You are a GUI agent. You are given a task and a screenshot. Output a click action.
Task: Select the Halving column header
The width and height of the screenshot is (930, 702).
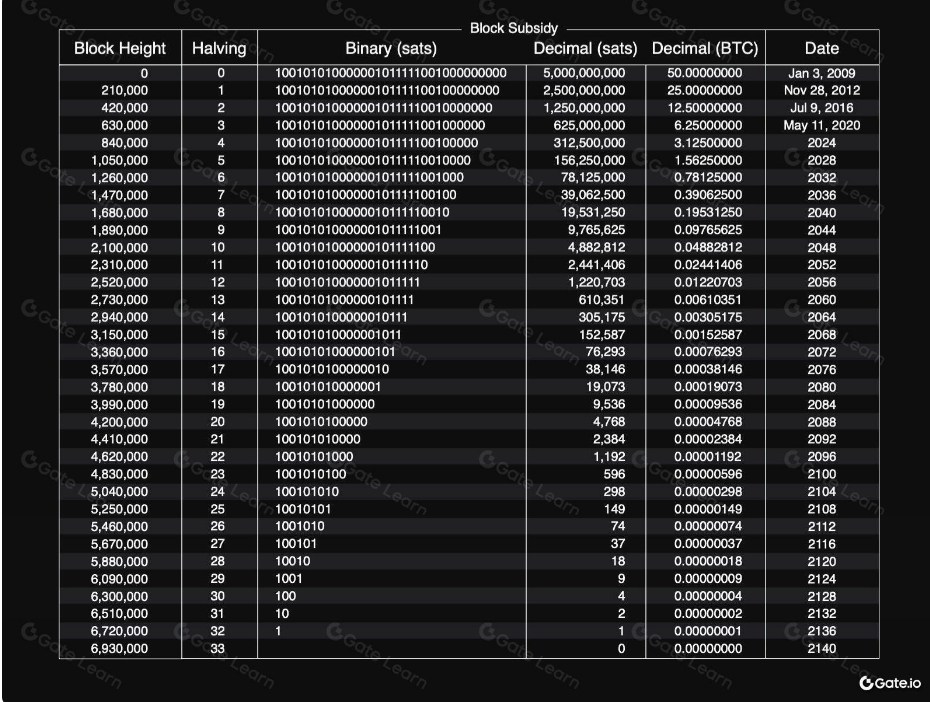tap(219, 49)
